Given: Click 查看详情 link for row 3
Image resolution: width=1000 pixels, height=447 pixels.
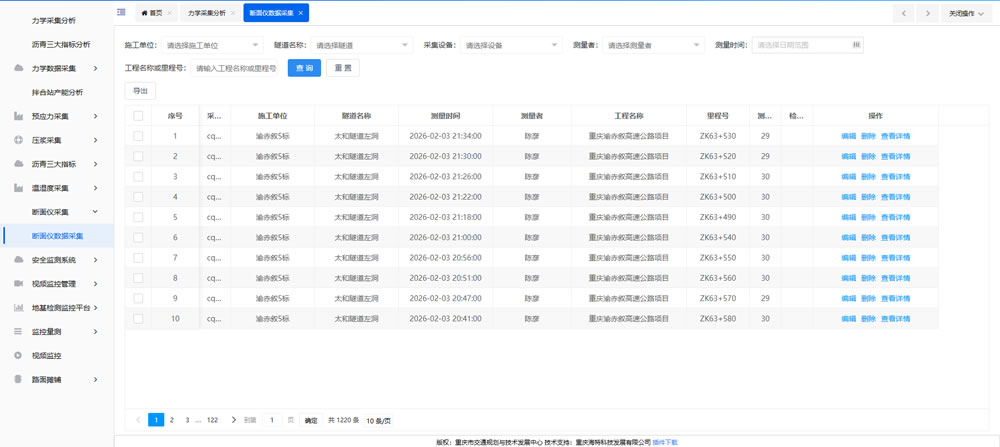Looking at the screenshot, I should (895, 177).
